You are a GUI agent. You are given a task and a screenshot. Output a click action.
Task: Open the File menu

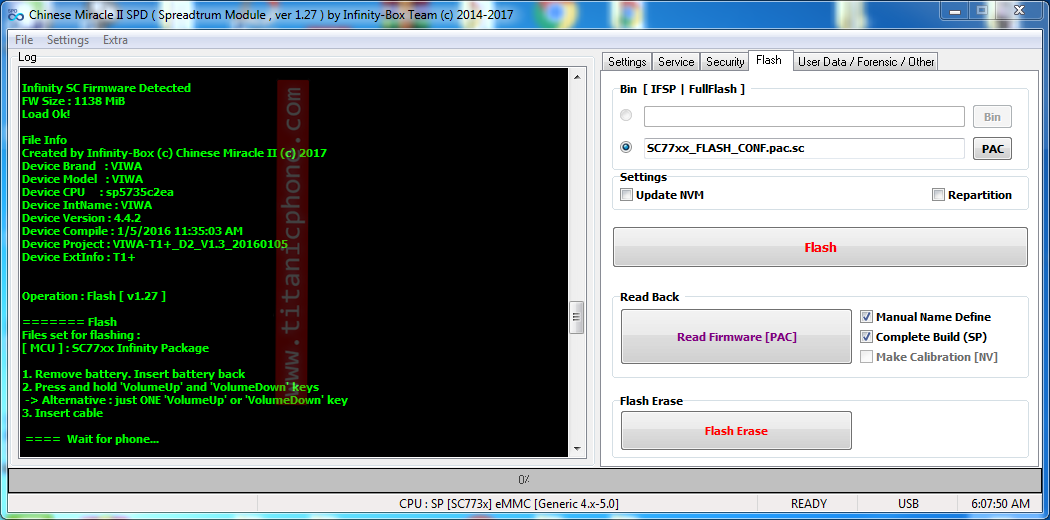tap(24, 40)
